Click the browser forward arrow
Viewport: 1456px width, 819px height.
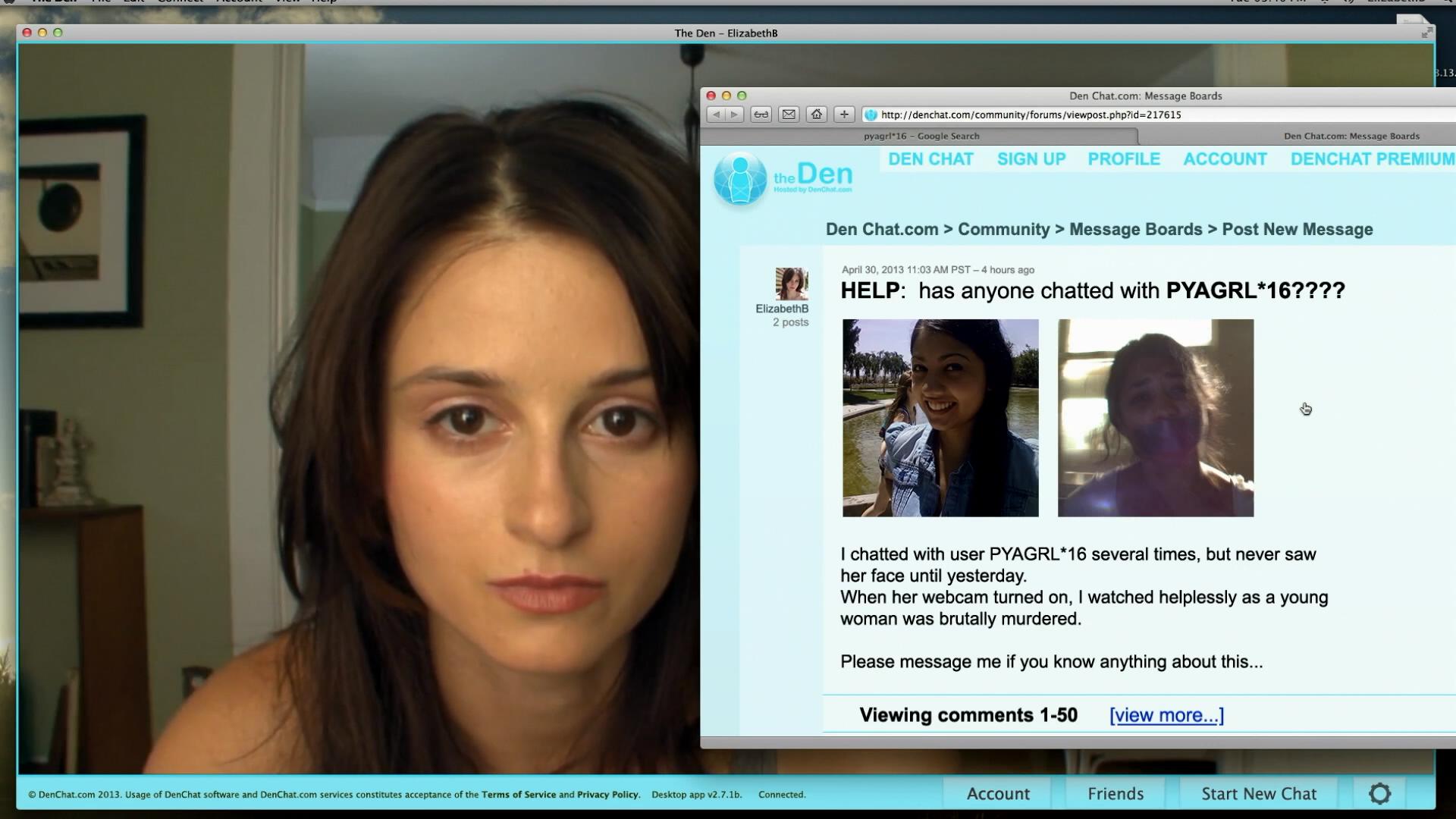pyautogui.click(x=734, y=115)
